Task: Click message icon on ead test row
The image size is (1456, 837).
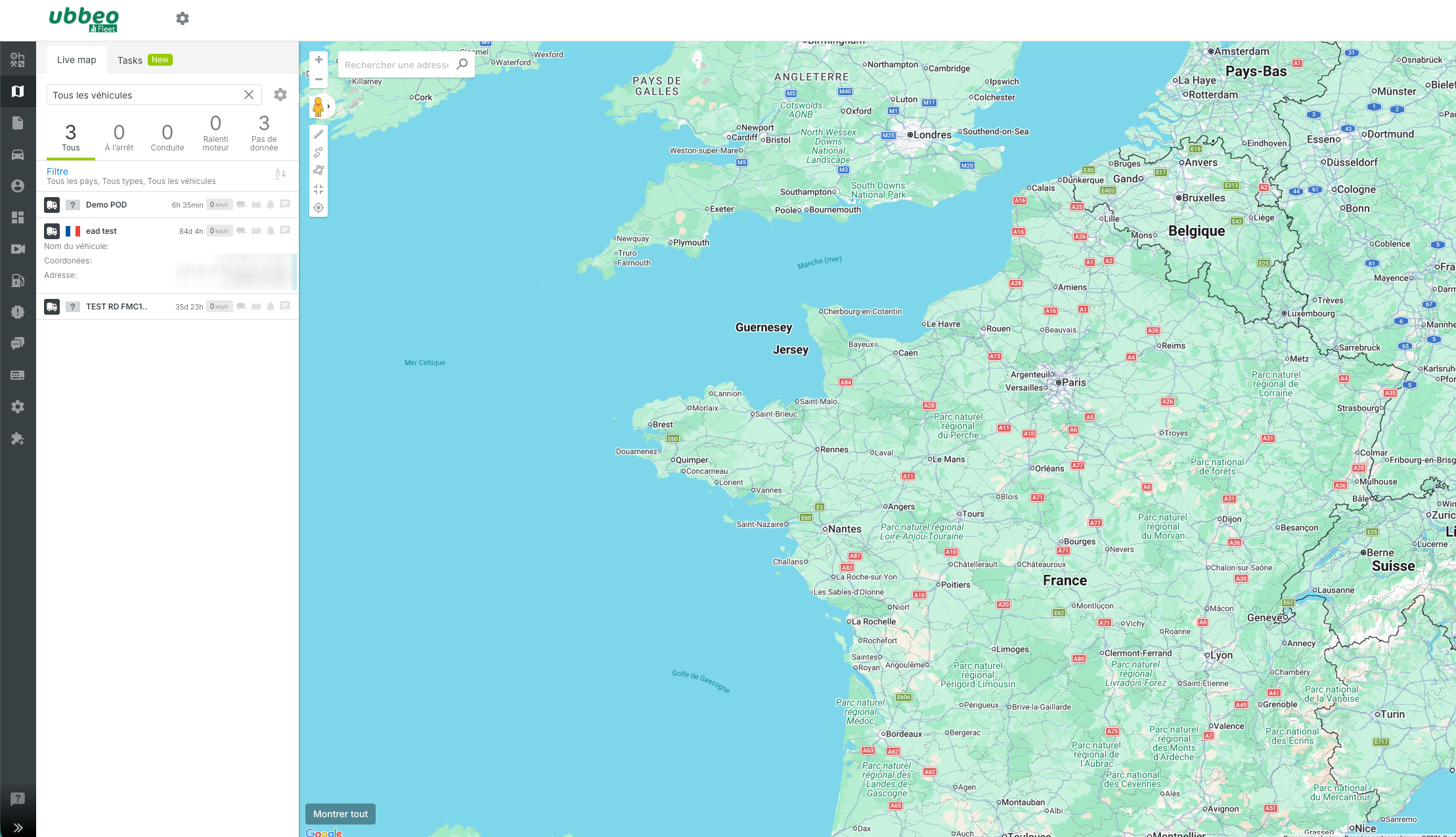Action: click(x=285, y=231)
